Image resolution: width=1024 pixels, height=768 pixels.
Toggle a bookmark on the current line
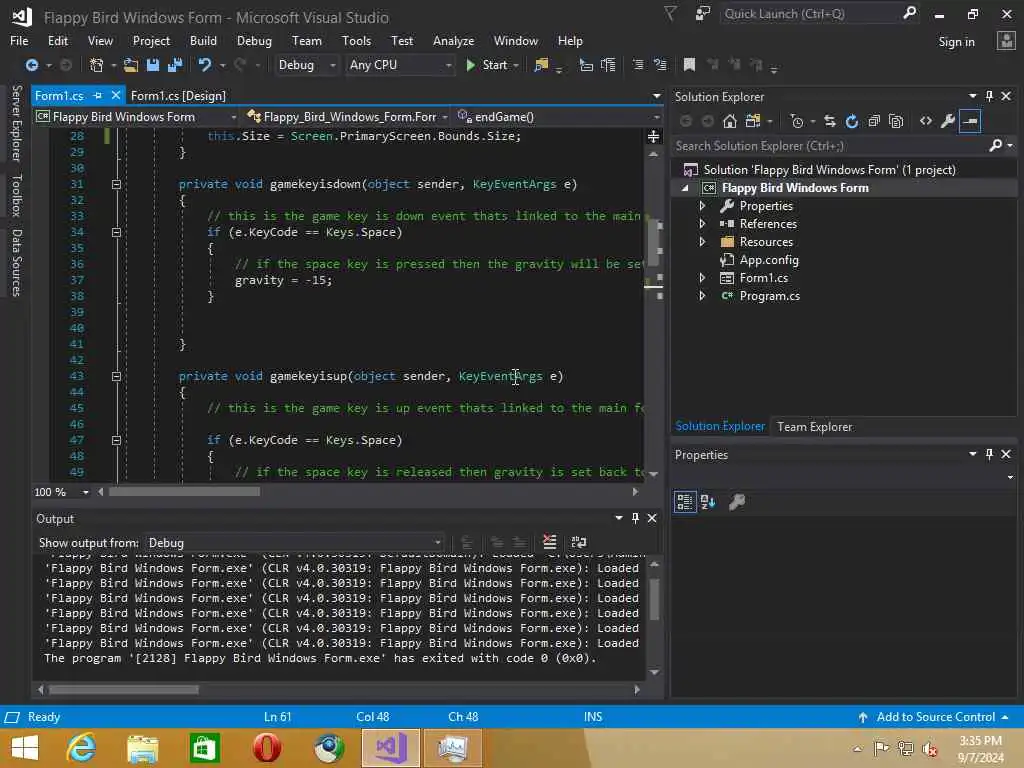point(689,65)
